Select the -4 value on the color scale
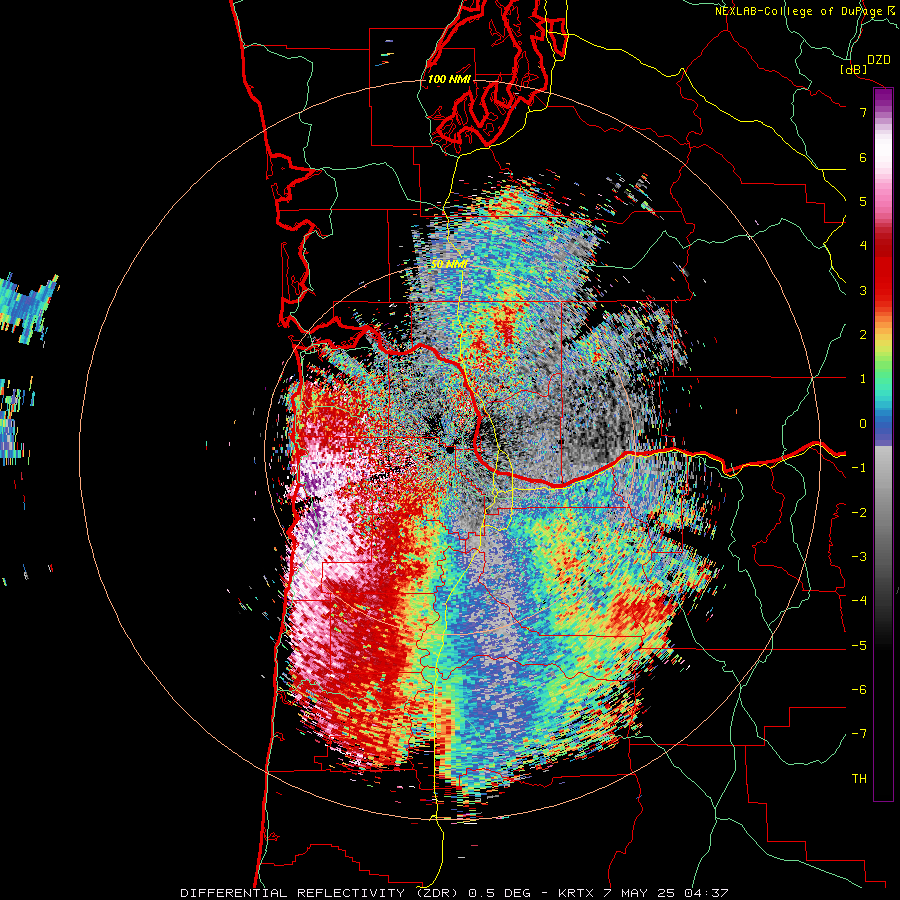 pyautogui.click(x=859, y=600)
